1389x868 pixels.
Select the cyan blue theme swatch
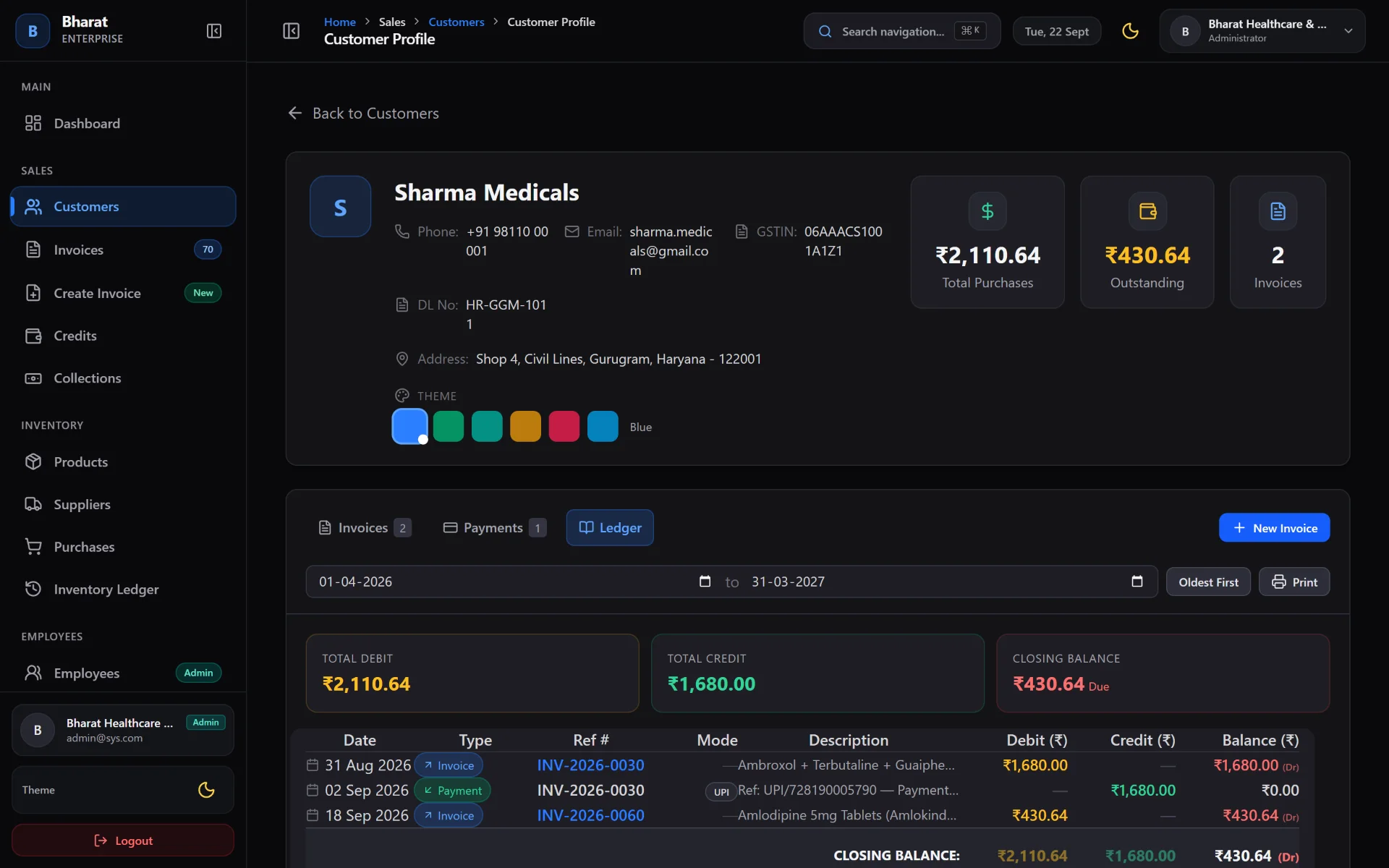click(603, 426)
